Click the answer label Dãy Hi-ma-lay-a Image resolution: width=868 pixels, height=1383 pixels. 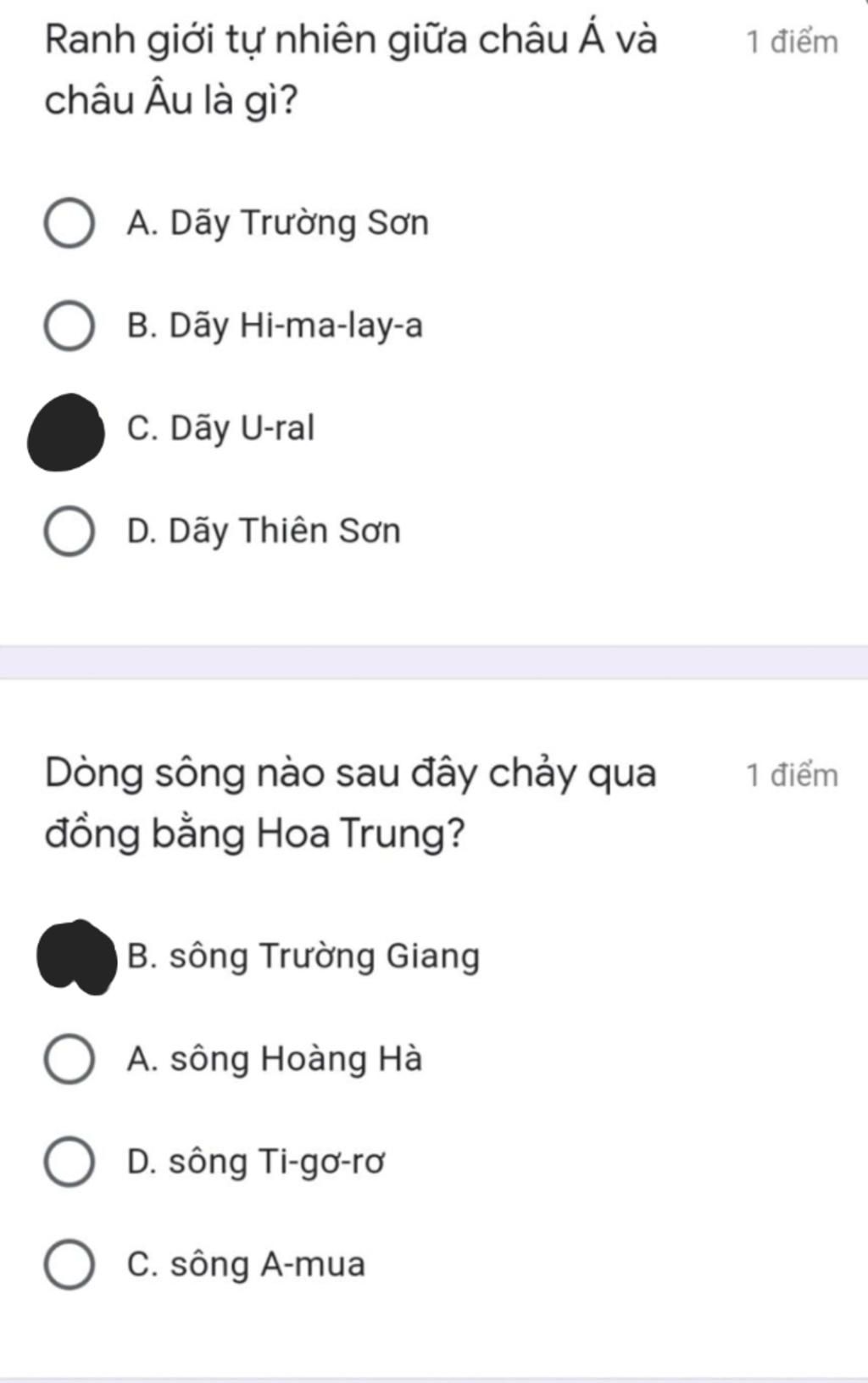point(296,326)
